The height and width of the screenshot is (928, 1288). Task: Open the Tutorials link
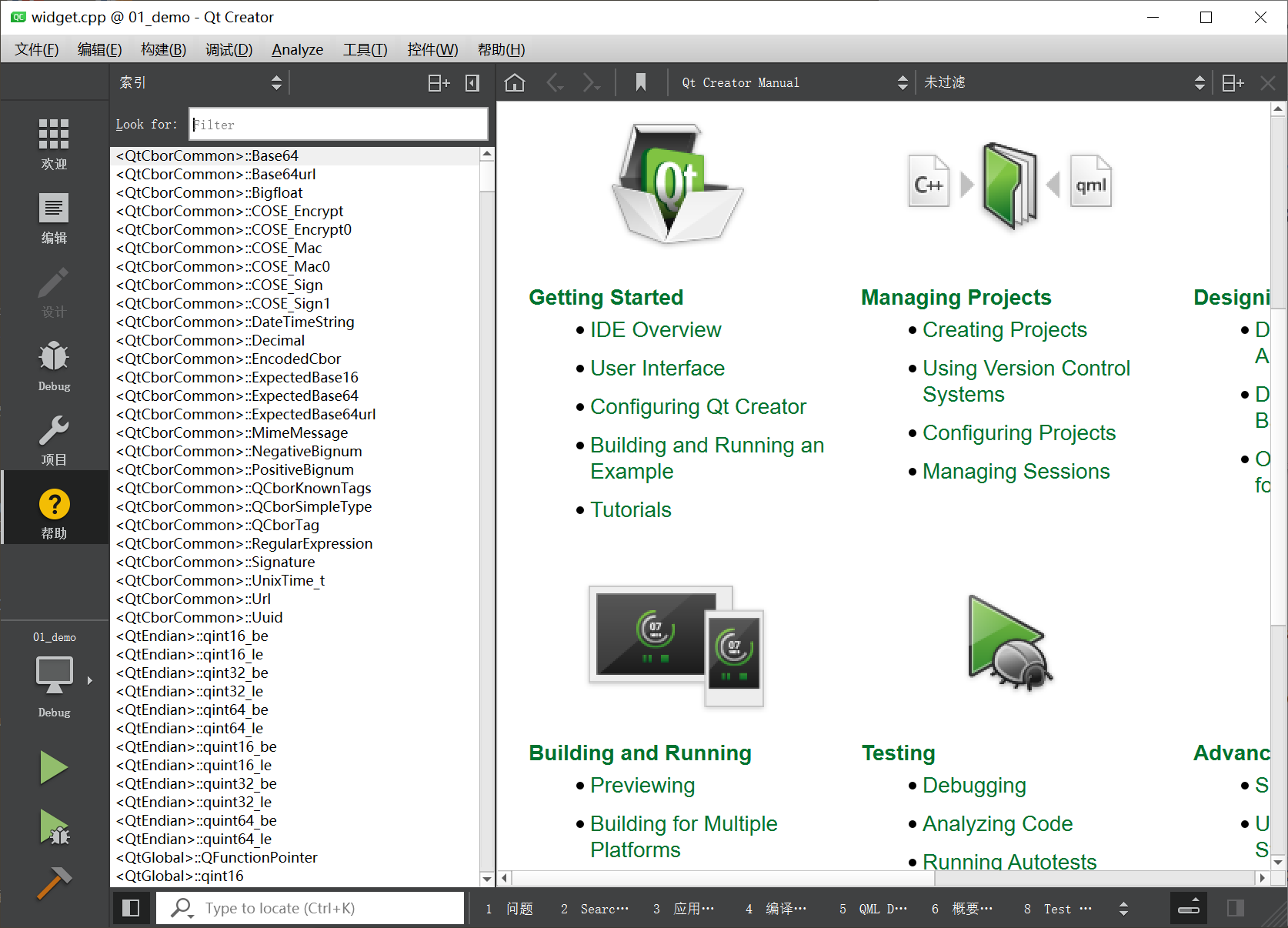(630, 509)
